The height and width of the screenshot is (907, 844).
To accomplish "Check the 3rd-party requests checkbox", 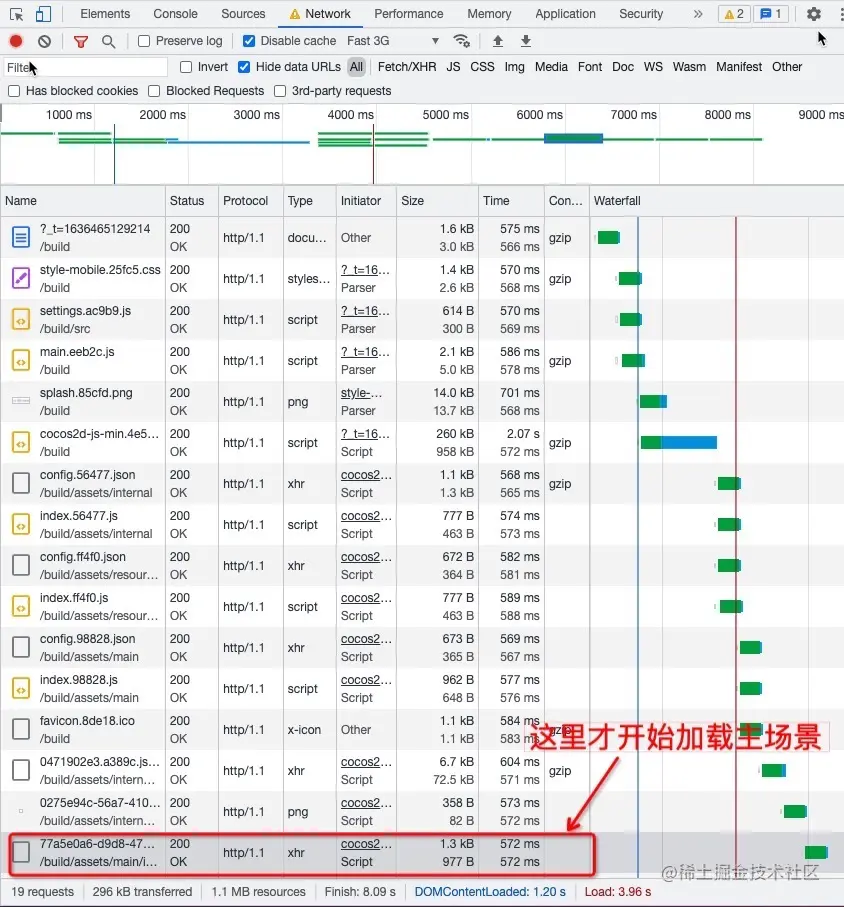I will pyautogui.click(x=280, y=91).
